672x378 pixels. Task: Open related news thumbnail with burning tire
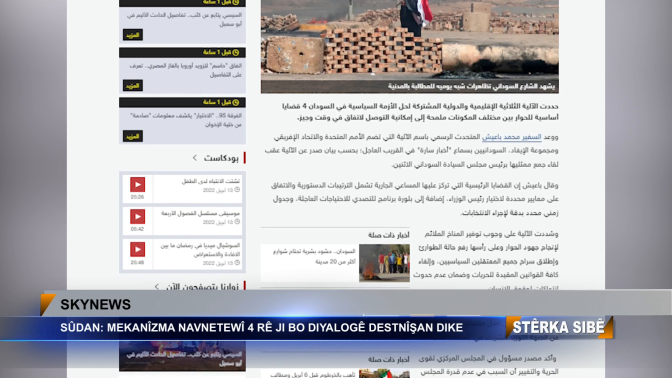pyautogui.click(x=384, y=263)
